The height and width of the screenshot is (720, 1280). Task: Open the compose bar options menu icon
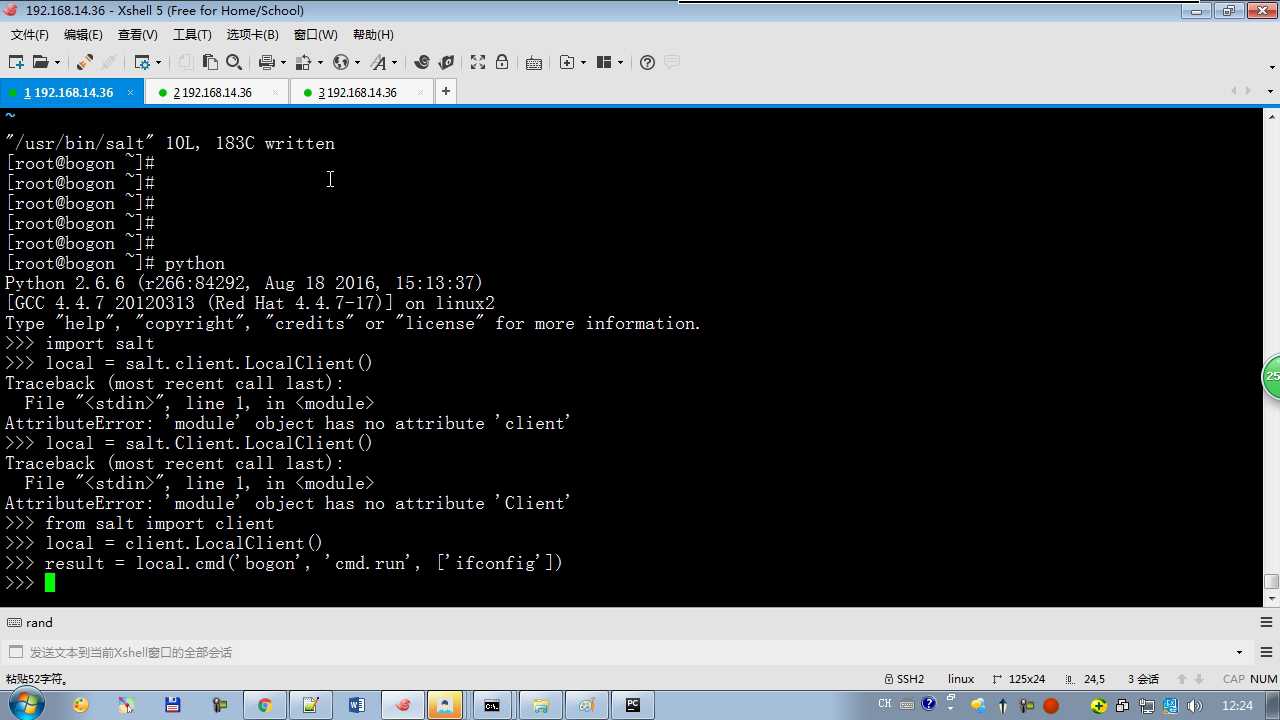tap(1266, 652)
